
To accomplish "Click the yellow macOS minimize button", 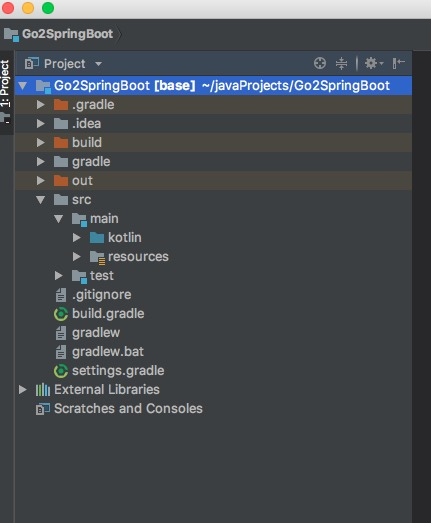I will point(28,8).
